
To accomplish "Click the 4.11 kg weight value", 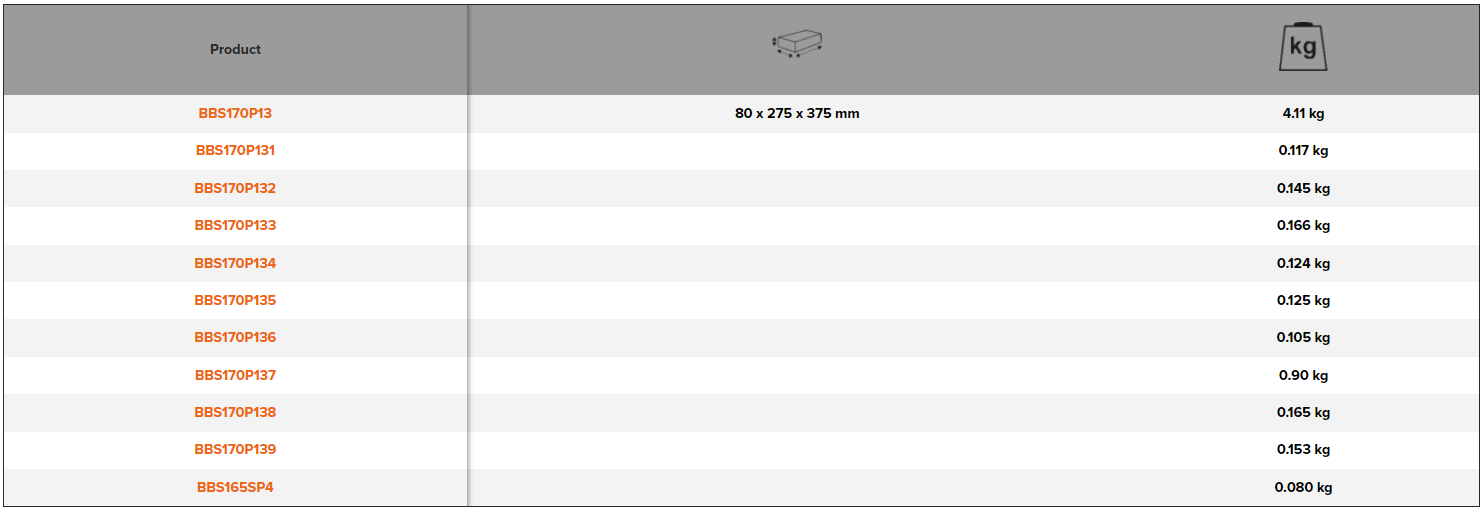I will [1303, 113].
